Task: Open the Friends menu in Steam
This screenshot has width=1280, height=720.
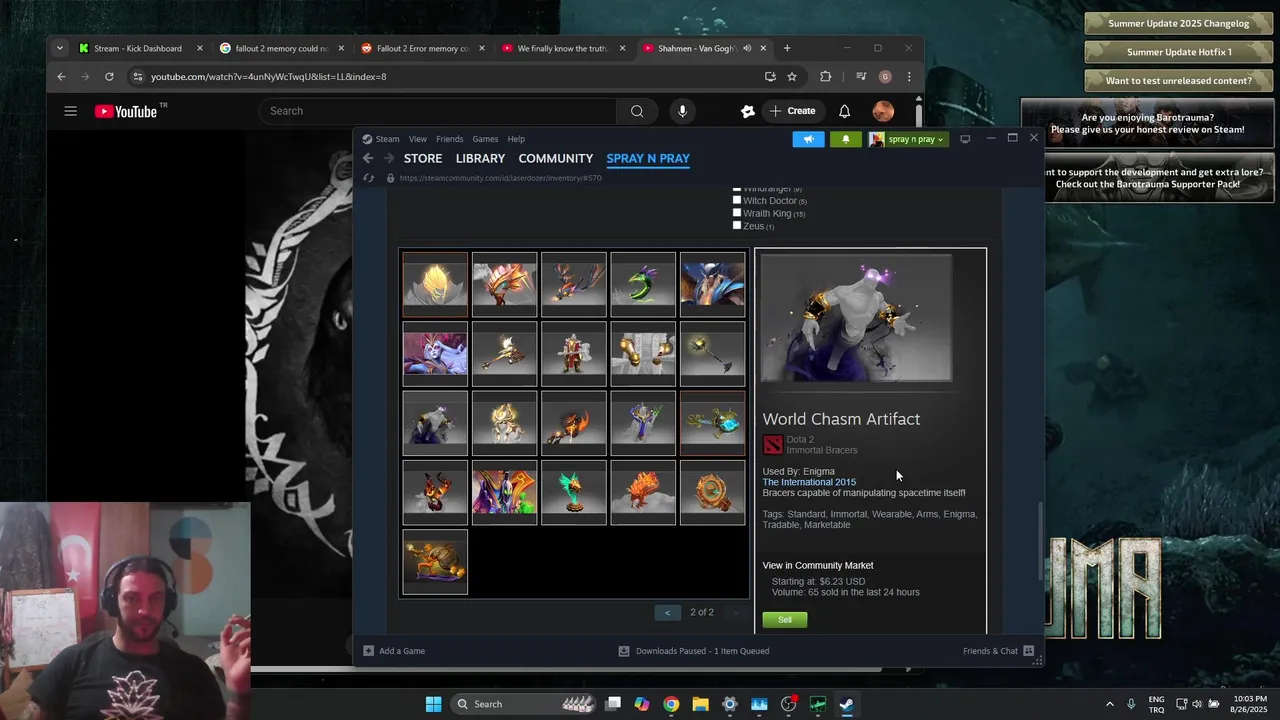Action: pyautogui.click(x=449, y=139)
